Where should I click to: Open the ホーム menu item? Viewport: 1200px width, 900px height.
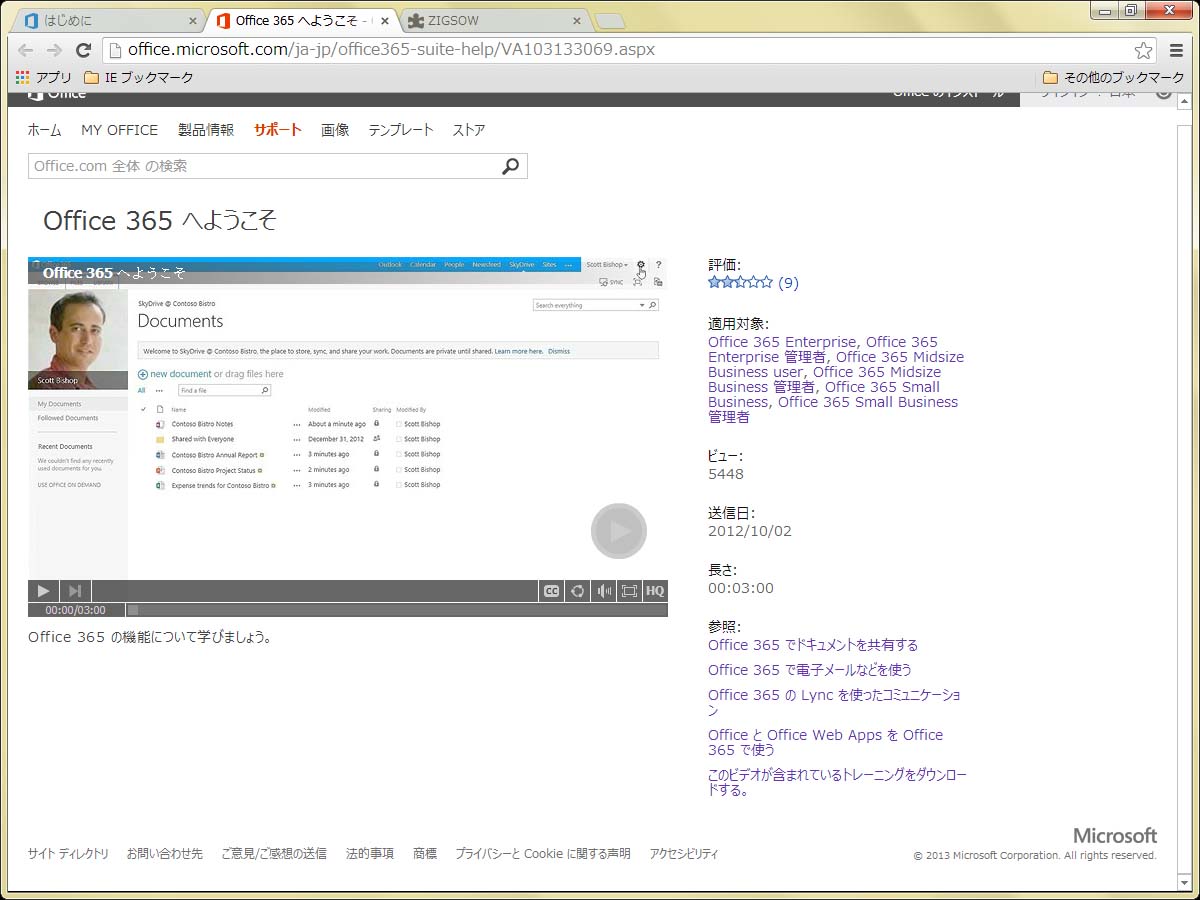pyautogui.click(x=44, y=130)
